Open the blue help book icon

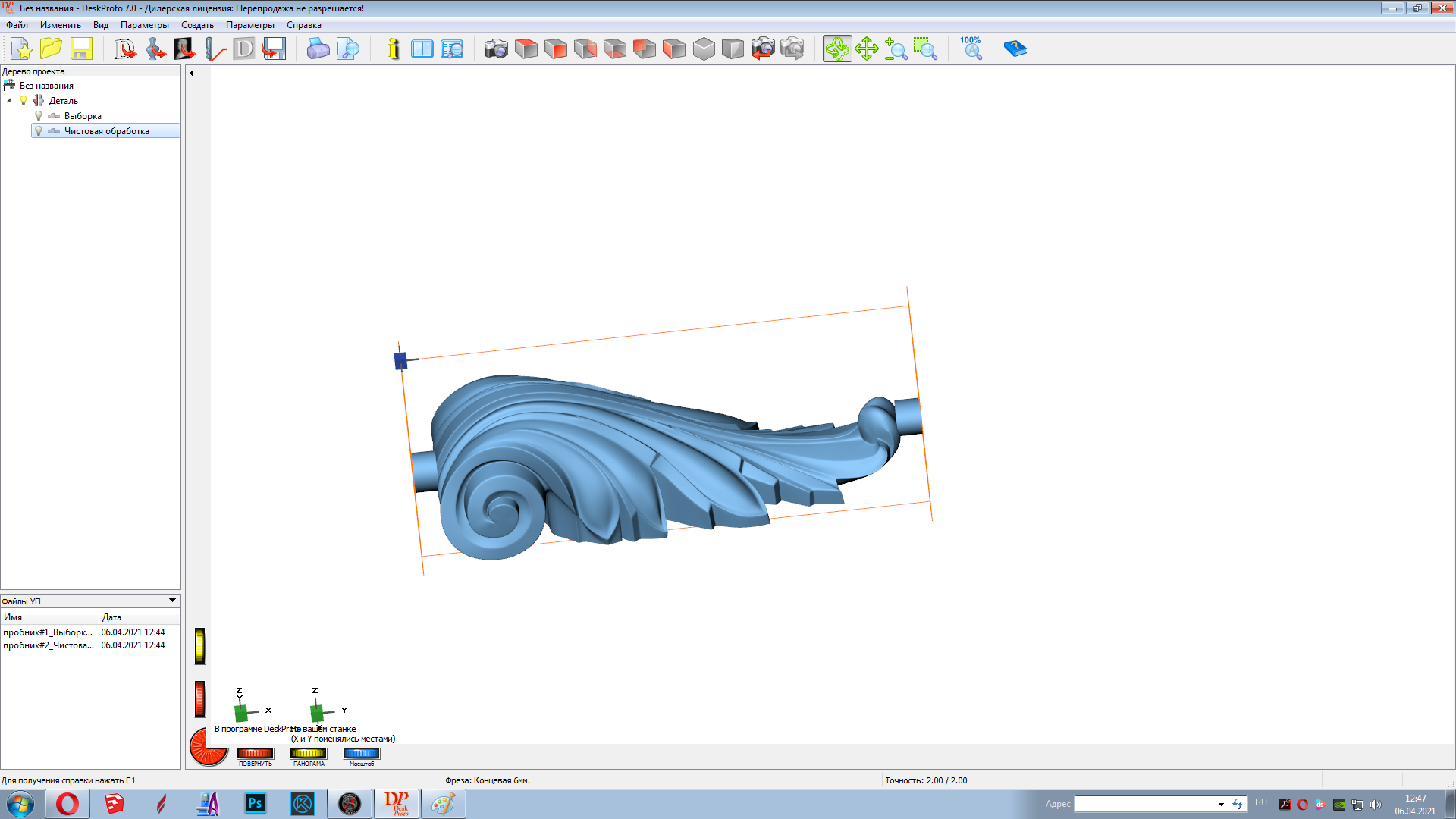coord(1015,49)
